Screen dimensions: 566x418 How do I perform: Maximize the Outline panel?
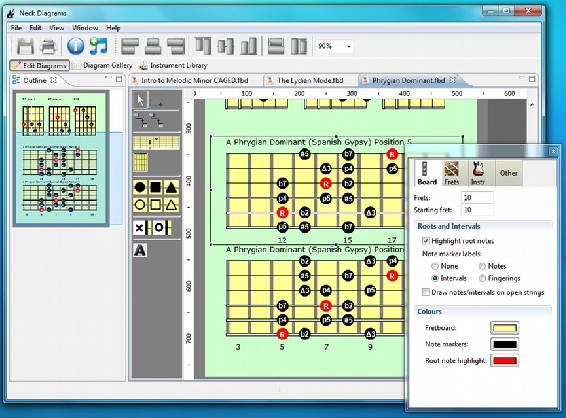[x=119, y=79]
